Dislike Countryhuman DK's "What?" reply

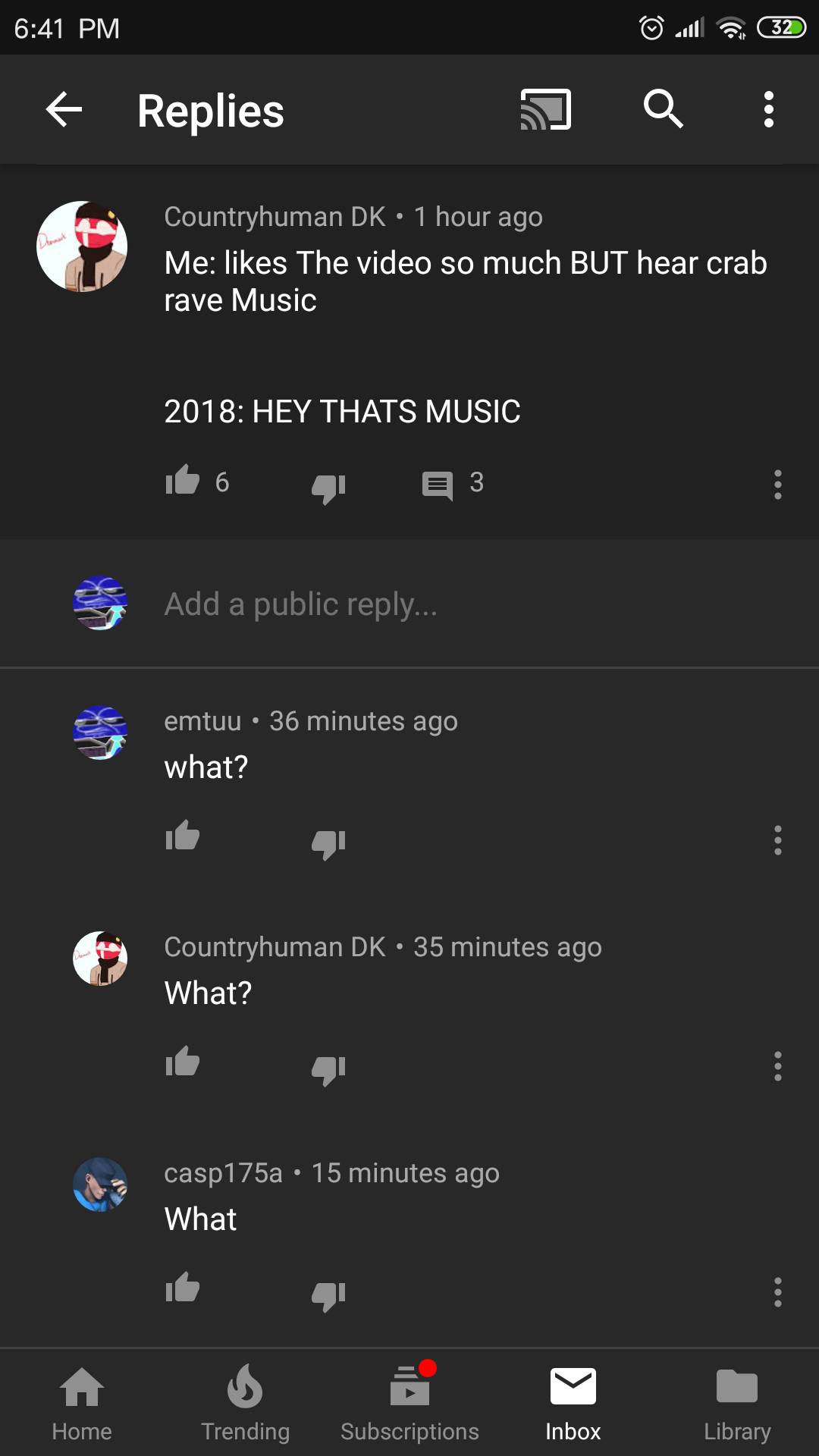(x=328, y=1068)
